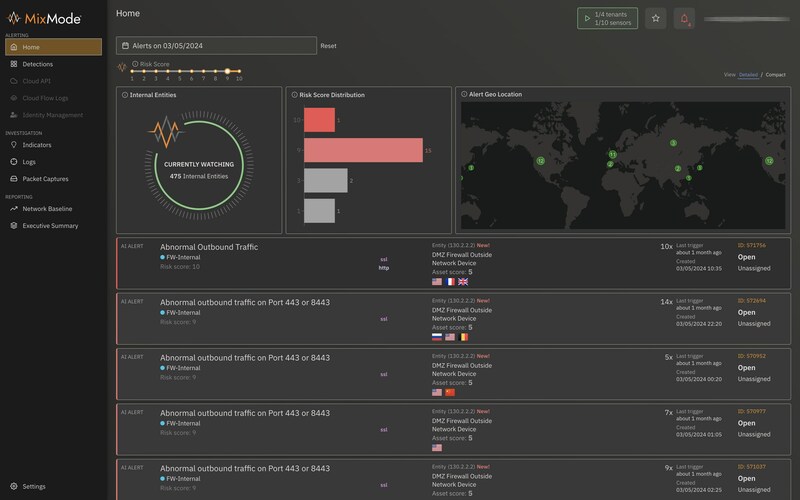Viewport: 800px width, 500px height.
Task: Click Reset next to the date filter
Action: tap(328, 46)
